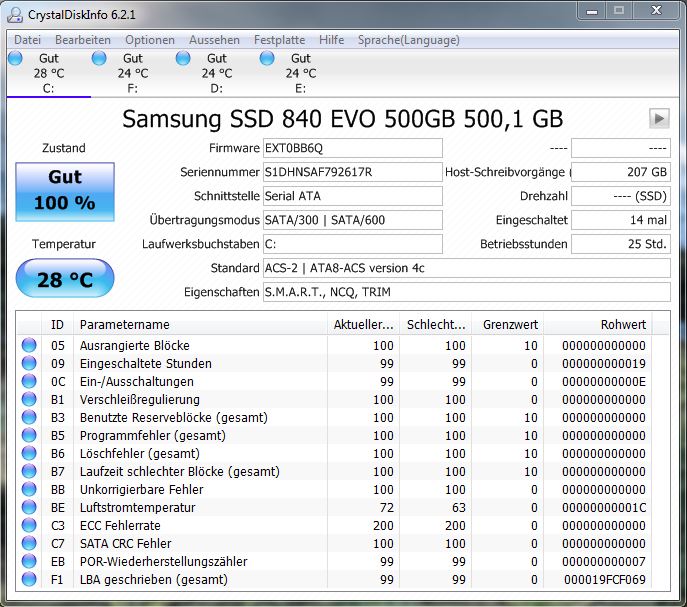
Task: Click raw value 000000000019
Action: coord(604,364)
